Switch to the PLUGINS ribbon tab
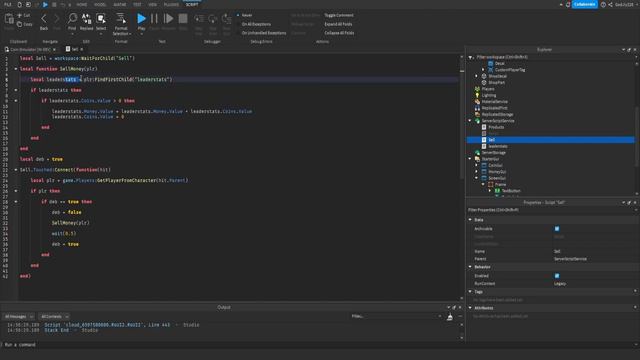 point(171,4)
